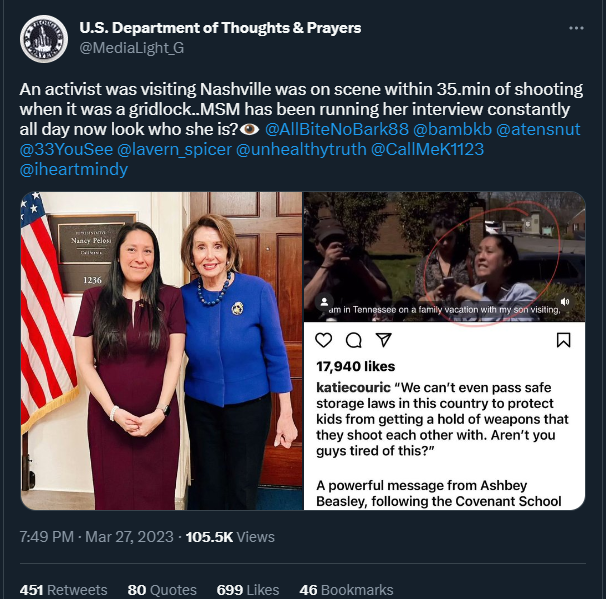This screenshot has height=599, width=606.
Task: Tap the bookmark save icon on Instagram post
Action: pos(563,340)
